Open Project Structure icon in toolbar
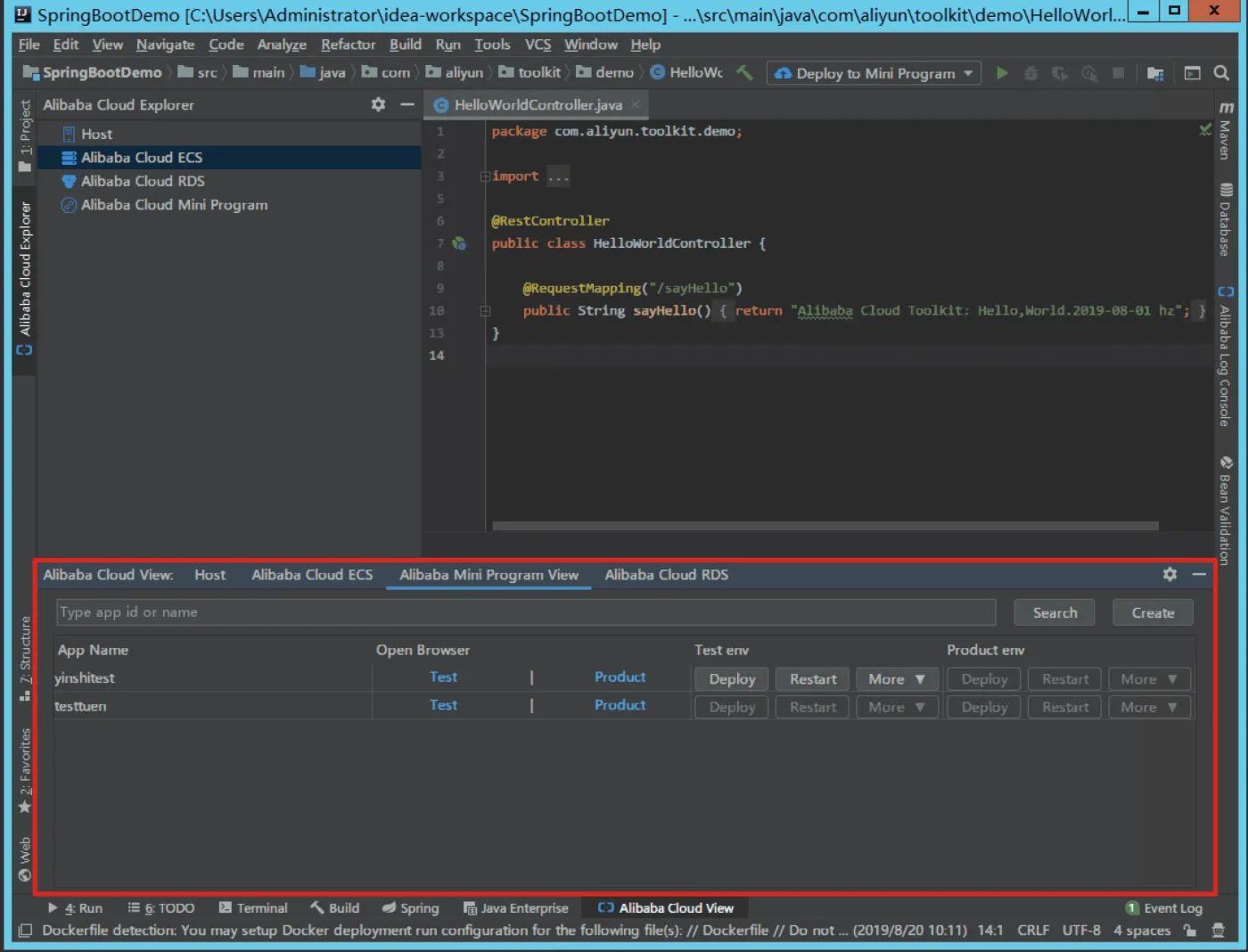This screenshot has height=952, width=1248. 1155,73
